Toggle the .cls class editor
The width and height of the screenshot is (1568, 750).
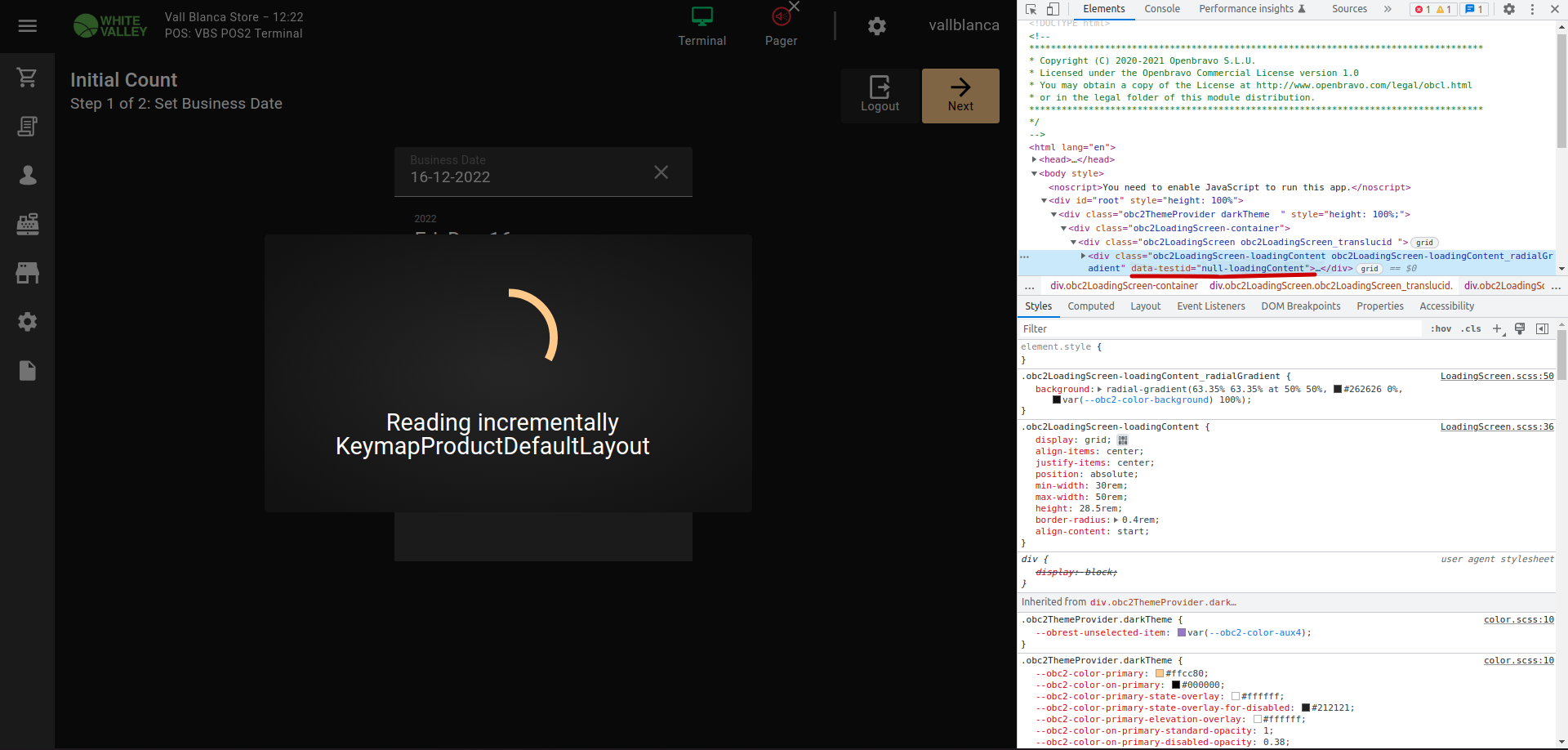pos(1471,328)
